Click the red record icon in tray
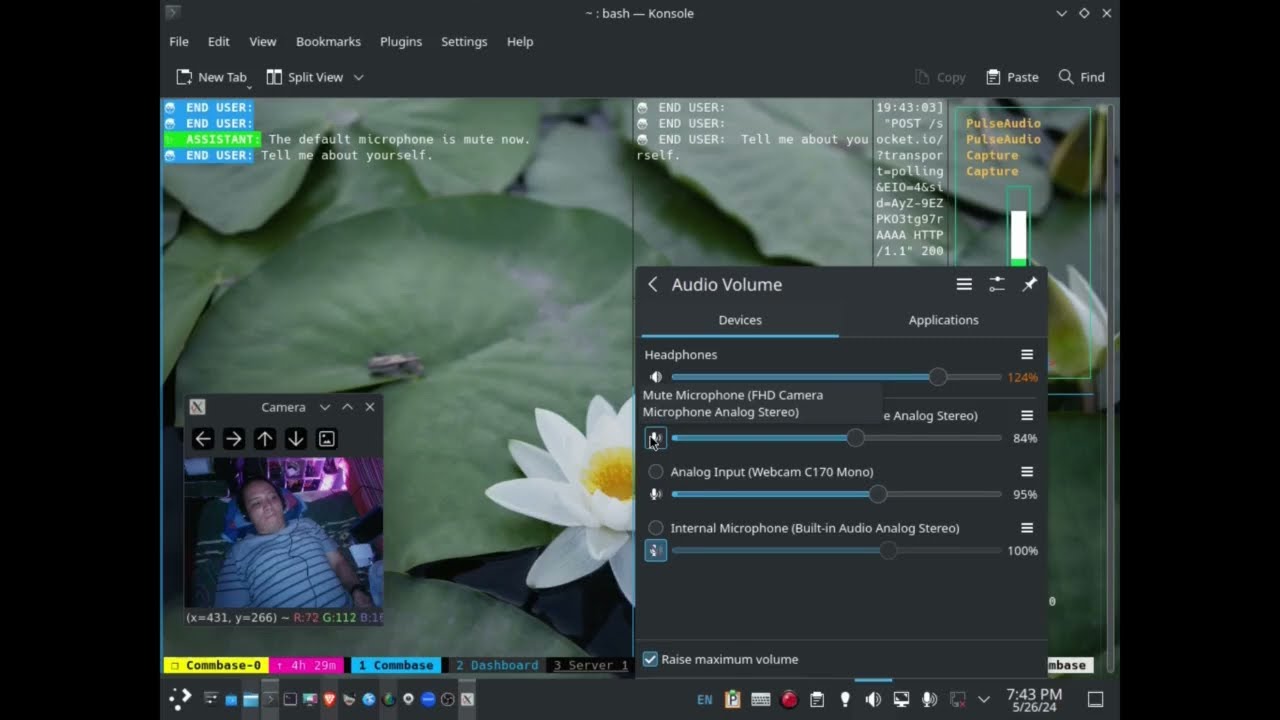The image size is (1280, 720). (789, 699)
